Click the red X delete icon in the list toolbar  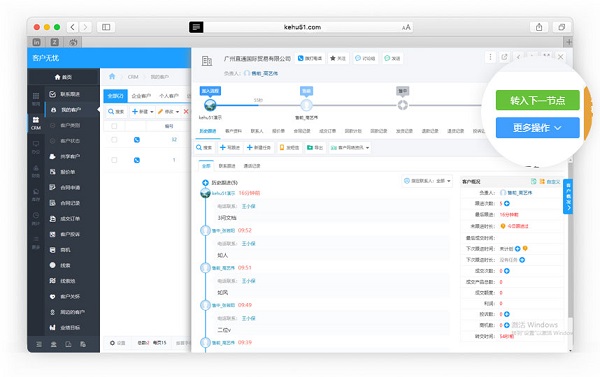(x=186, y=111)
